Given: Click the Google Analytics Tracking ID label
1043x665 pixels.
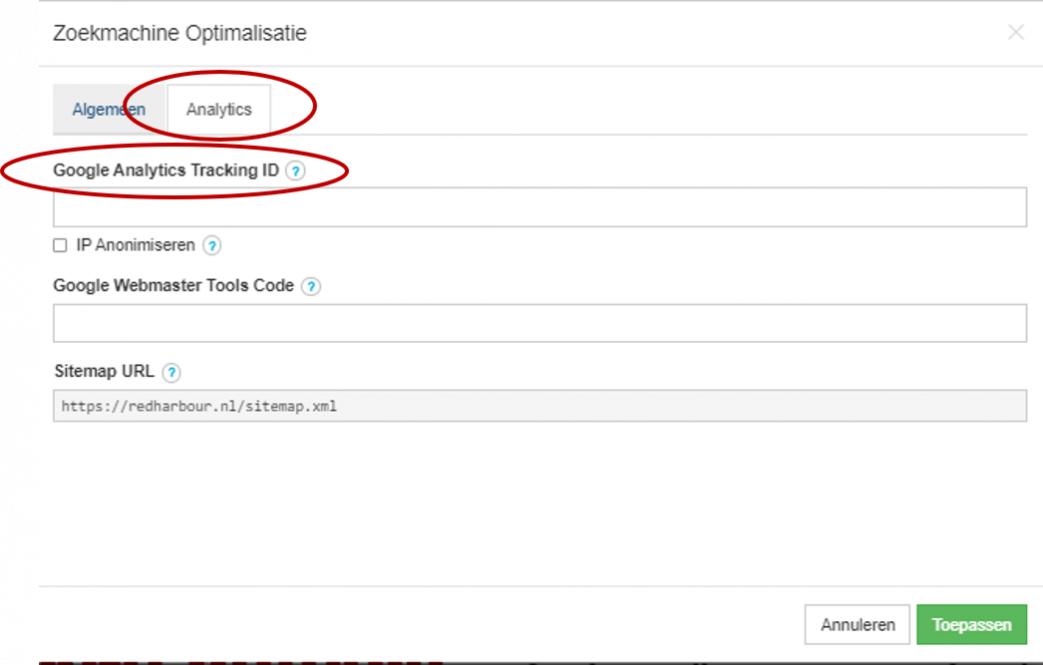Looking at the screenshot, I should [166, 170].
